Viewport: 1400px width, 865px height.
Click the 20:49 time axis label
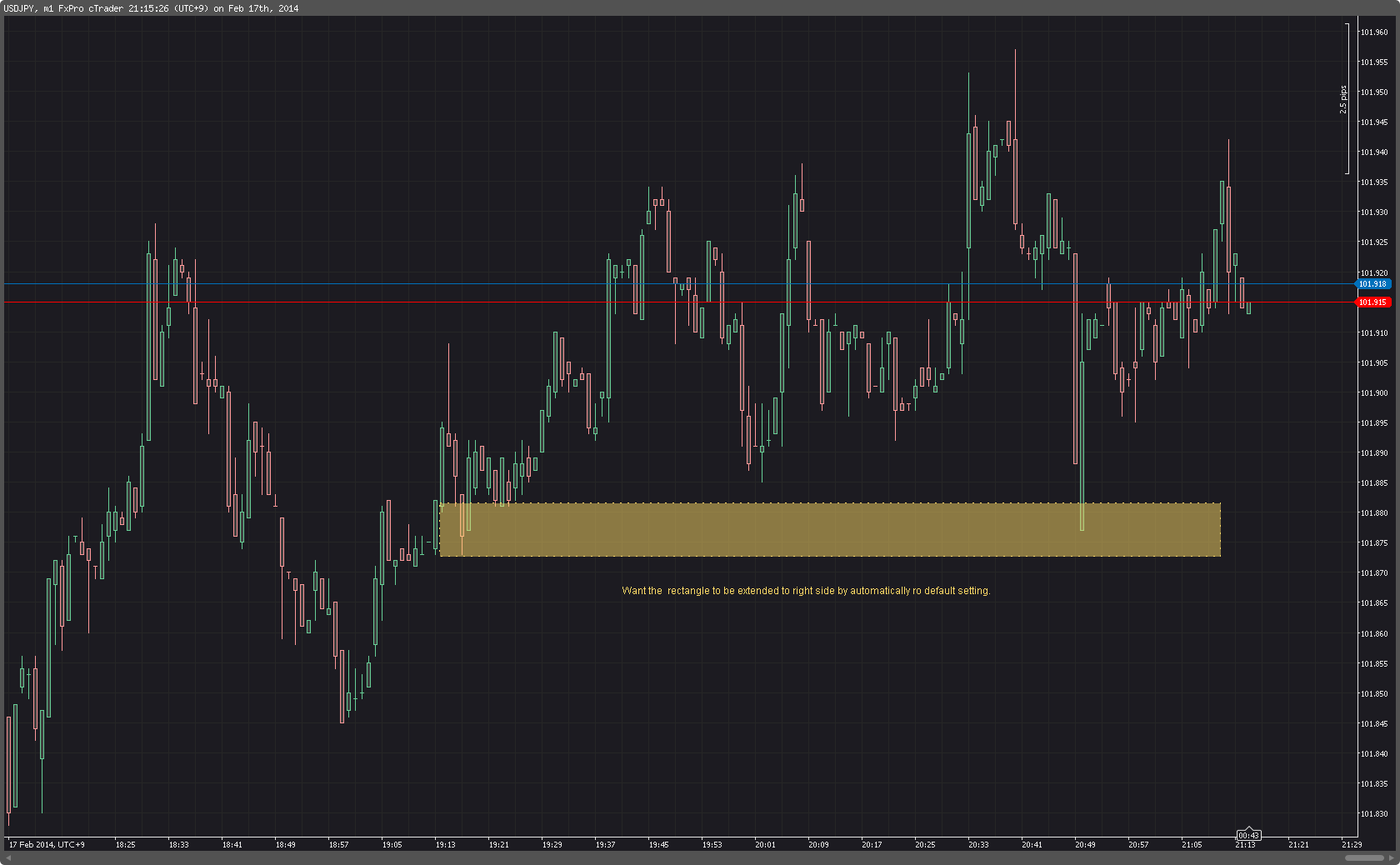tap(1085, 845)
